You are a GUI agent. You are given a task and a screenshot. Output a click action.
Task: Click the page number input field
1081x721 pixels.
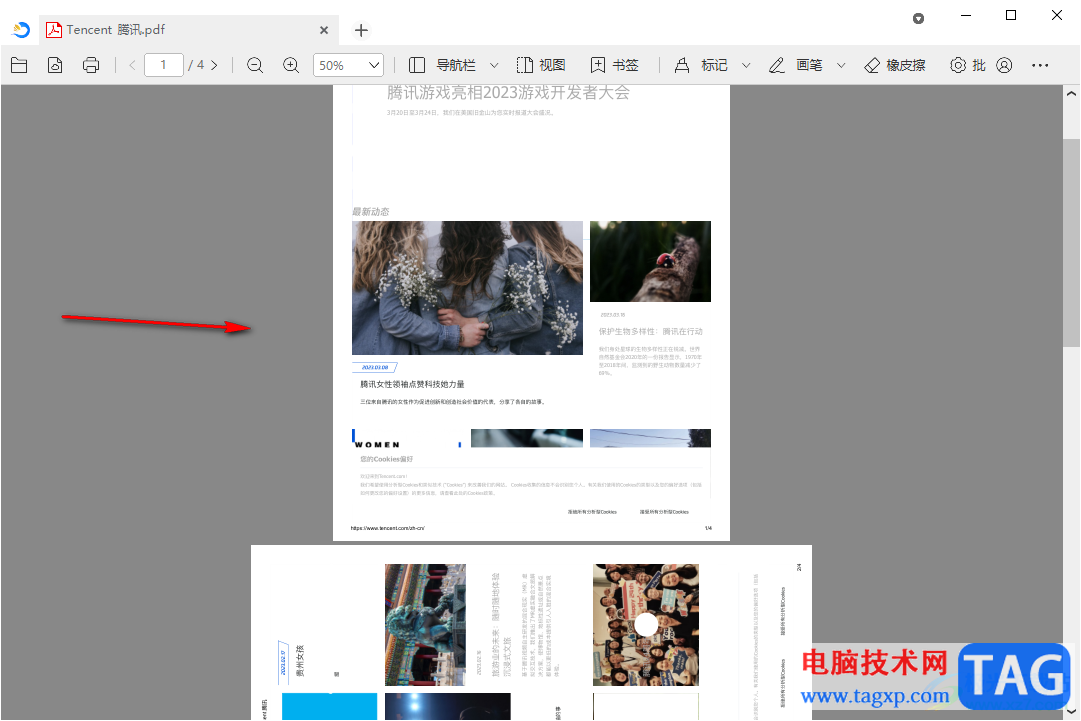(x=164, y=65)
